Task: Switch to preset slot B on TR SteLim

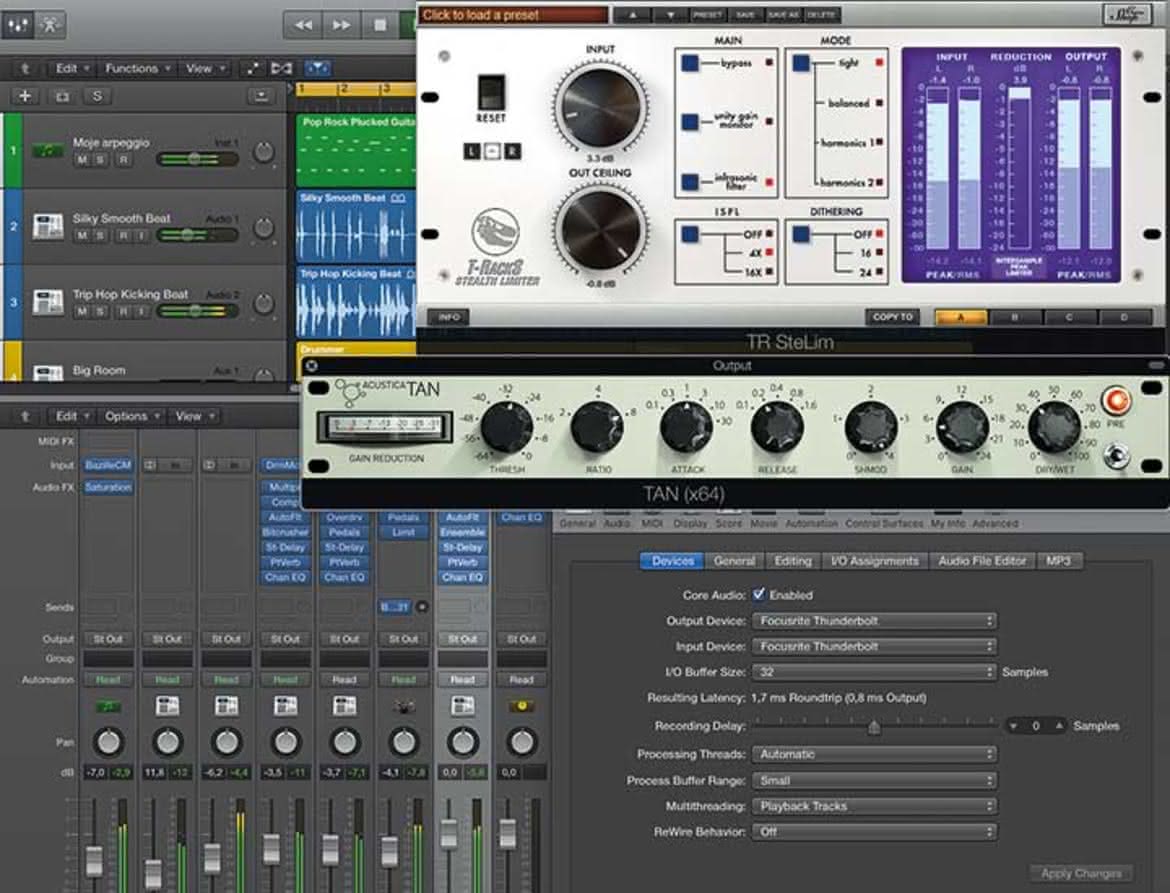Action: (1015, 318)
